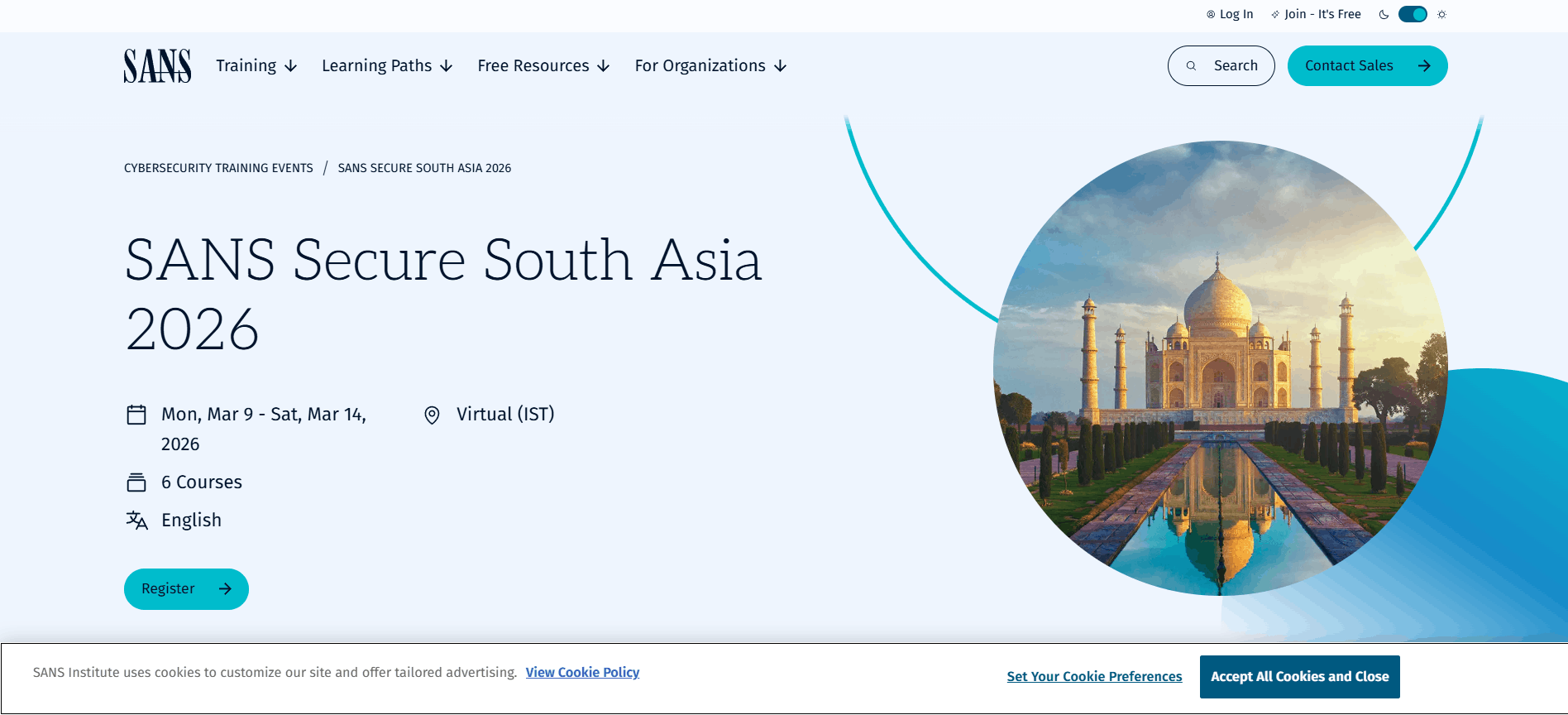Click the magnifier icon in Search
The height and width of the screenshot is (715, 1568).
point(1191,66)
